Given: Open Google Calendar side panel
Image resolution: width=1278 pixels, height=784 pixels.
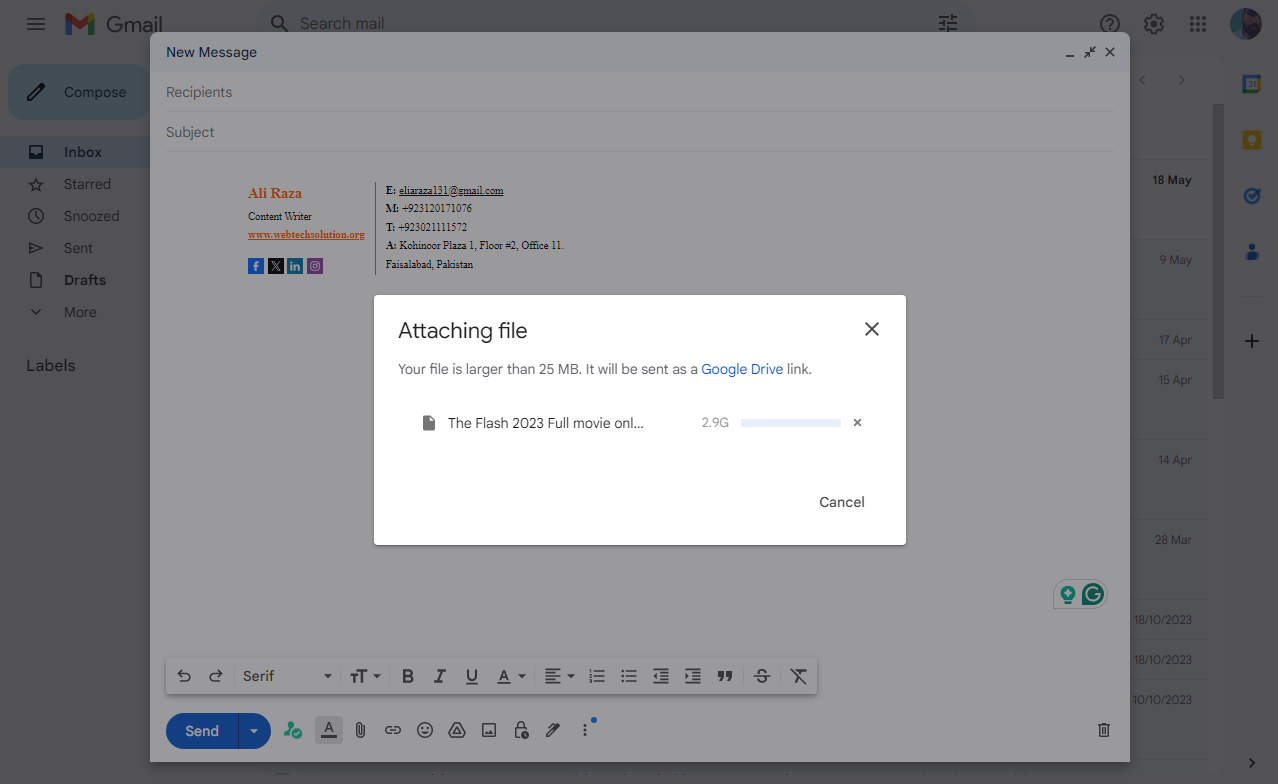Looking at the screenshot, I should (1251, 84).
